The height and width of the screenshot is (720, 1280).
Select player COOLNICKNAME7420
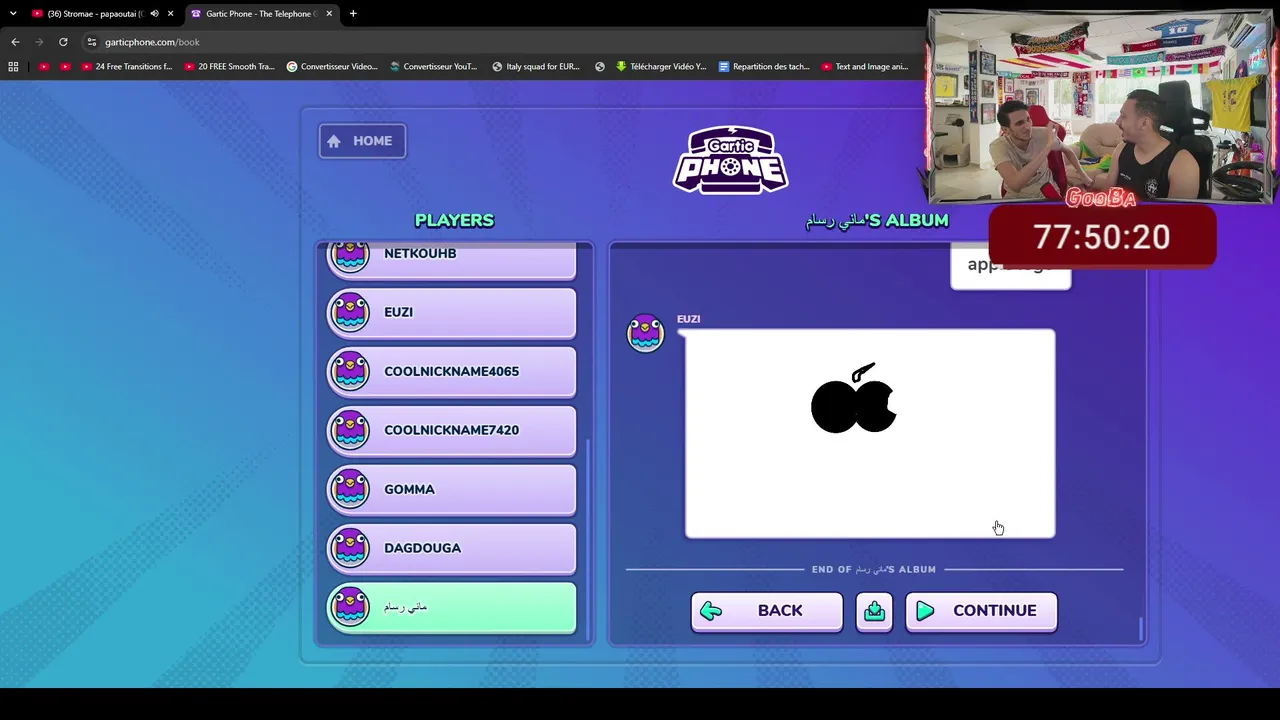[x=451, y=431]
